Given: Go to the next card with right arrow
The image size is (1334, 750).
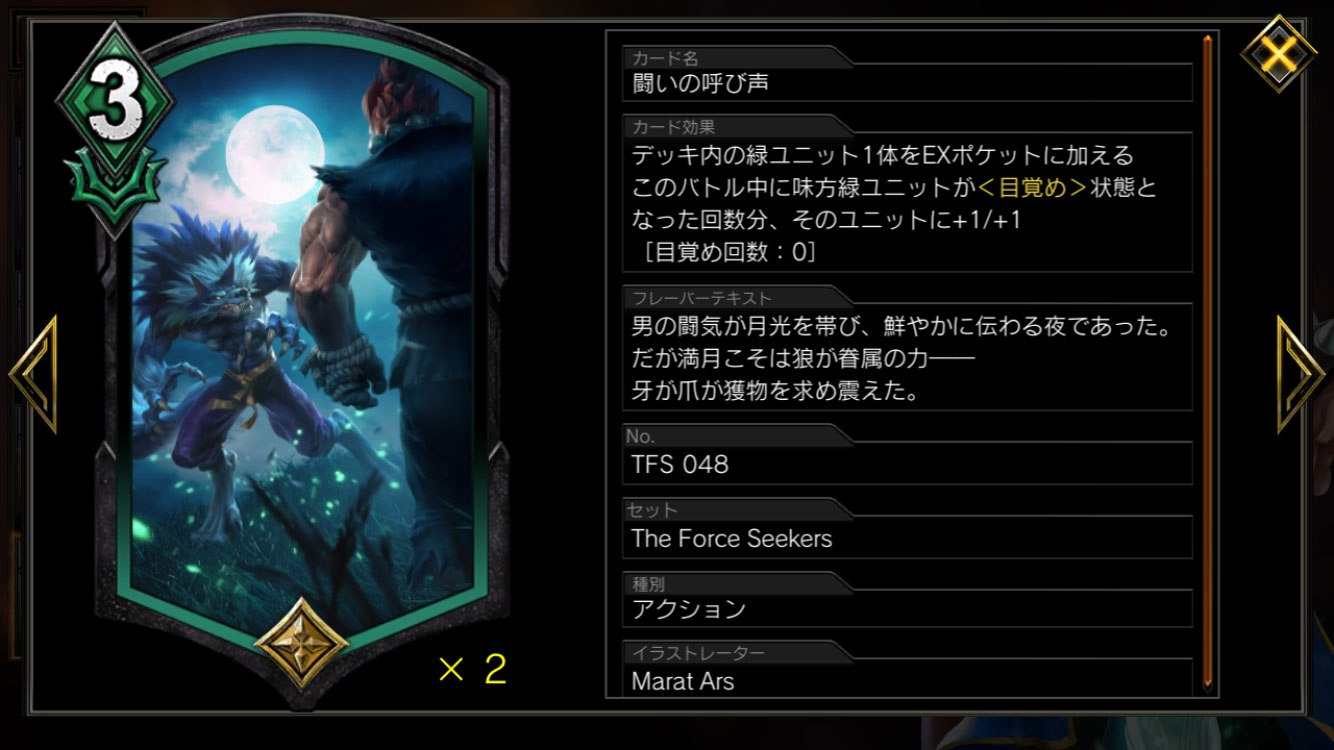Looking at the screenshot, I should pos(1300,374).
